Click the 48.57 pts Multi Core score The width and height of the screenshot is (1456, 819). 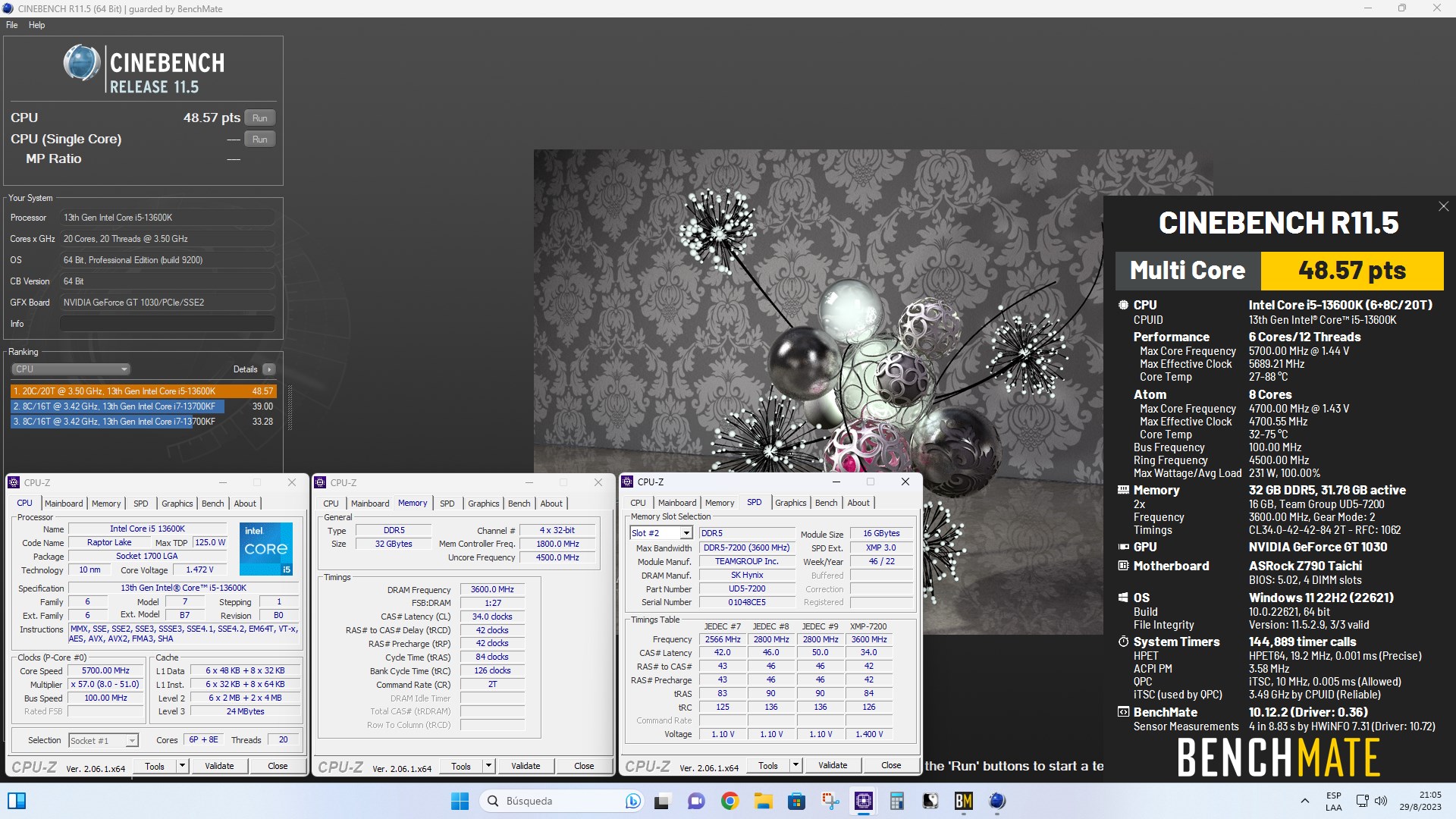point(1352,271)
